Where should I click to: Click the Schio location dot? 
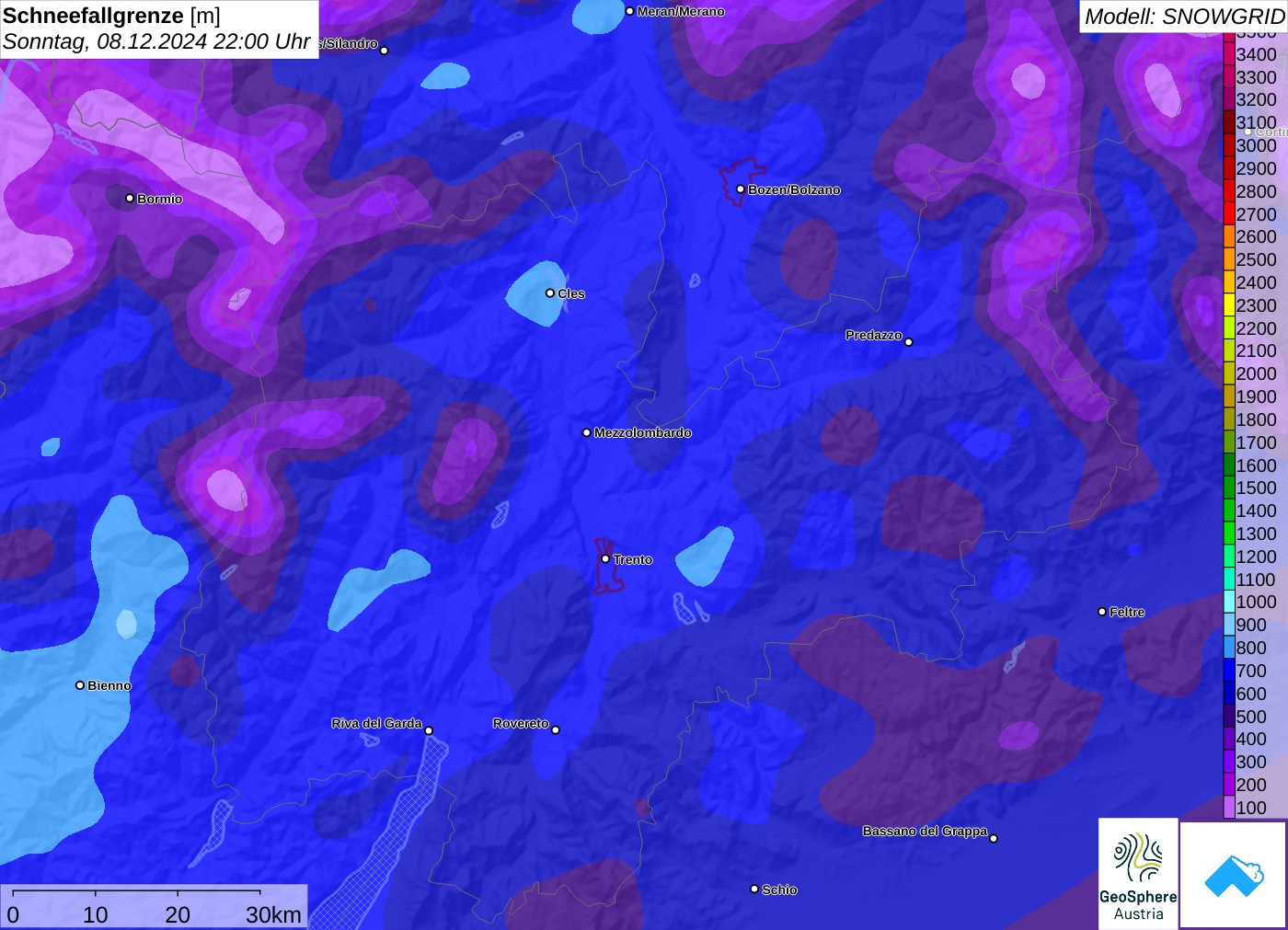(x=754, y=889)
